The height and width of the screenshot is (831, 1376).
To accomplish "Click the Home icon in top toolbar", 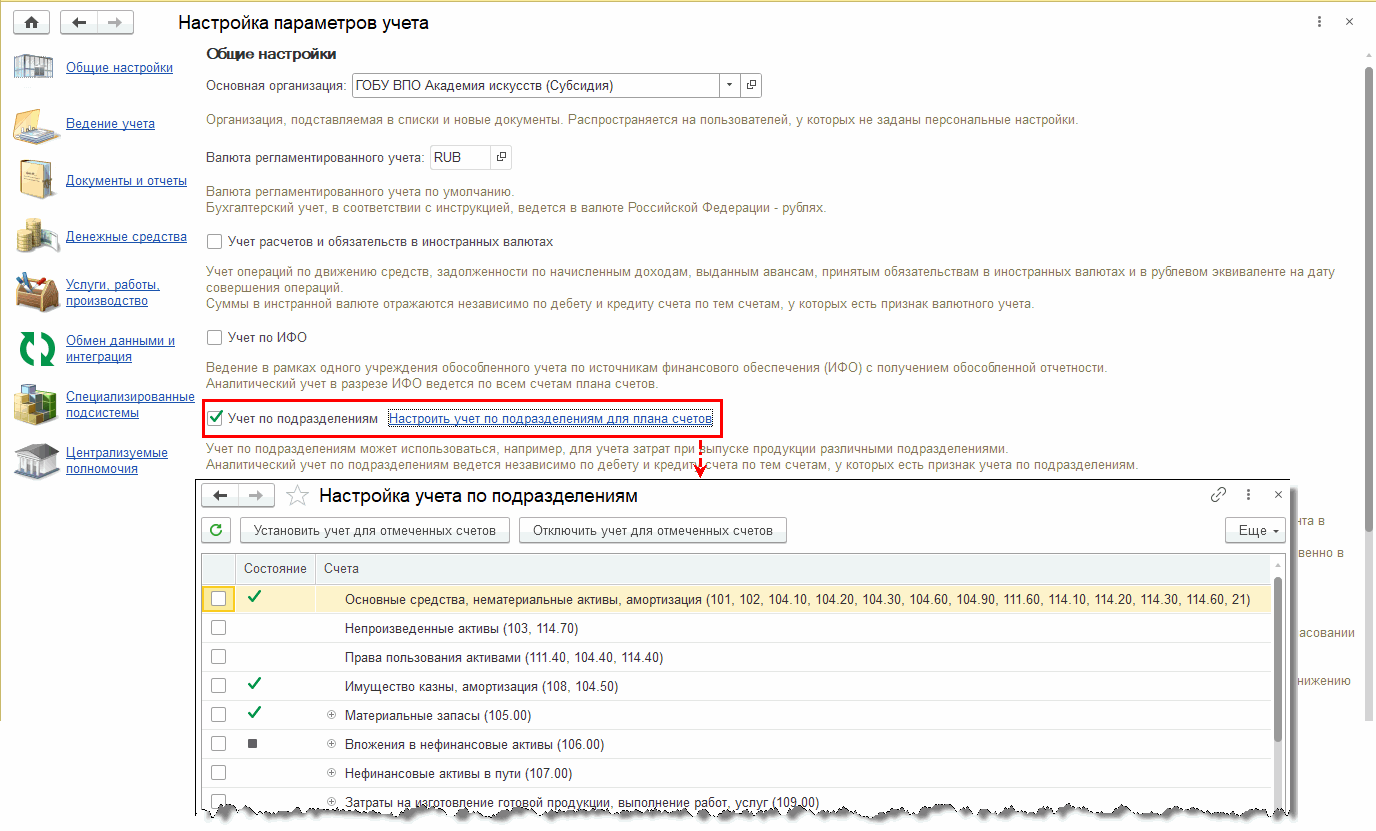I will [31, 22].
